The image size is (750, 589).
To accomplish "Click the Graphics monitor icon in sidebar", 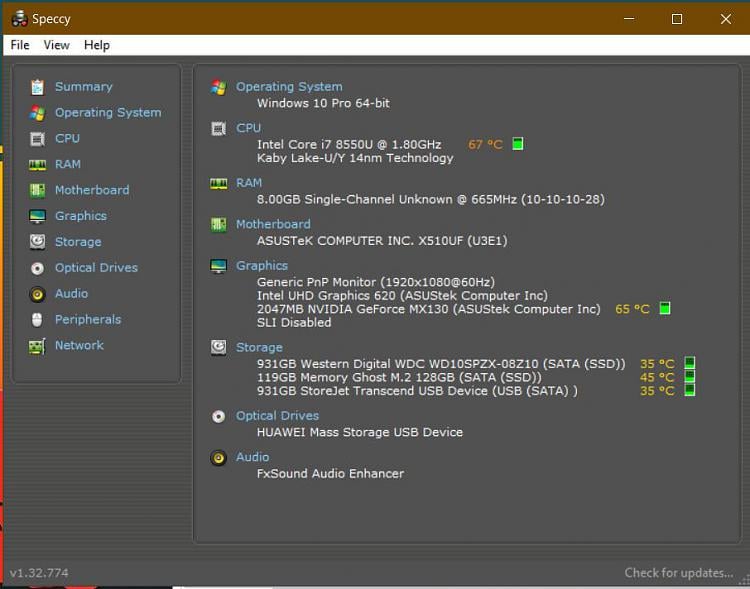I will coord(37,217).
